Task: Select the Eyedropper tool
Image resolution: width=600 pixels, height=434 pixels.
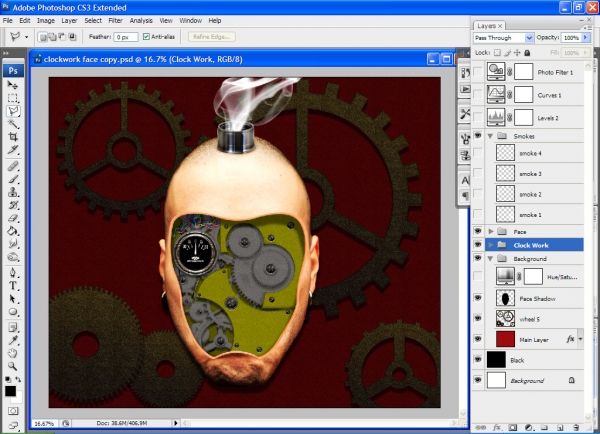Action: [13, 340]
